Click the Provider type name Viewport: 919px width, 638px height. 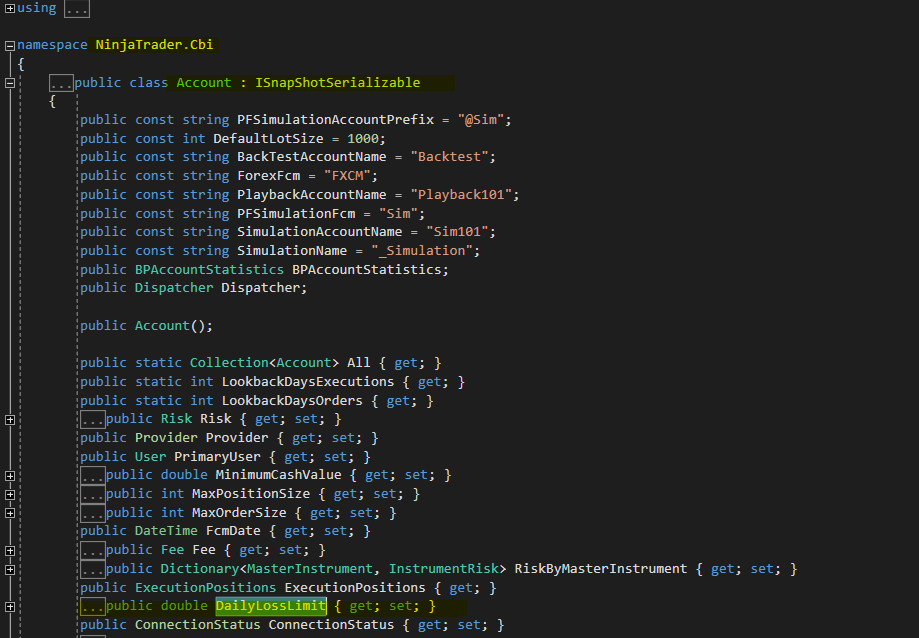[x=166, y=438]
